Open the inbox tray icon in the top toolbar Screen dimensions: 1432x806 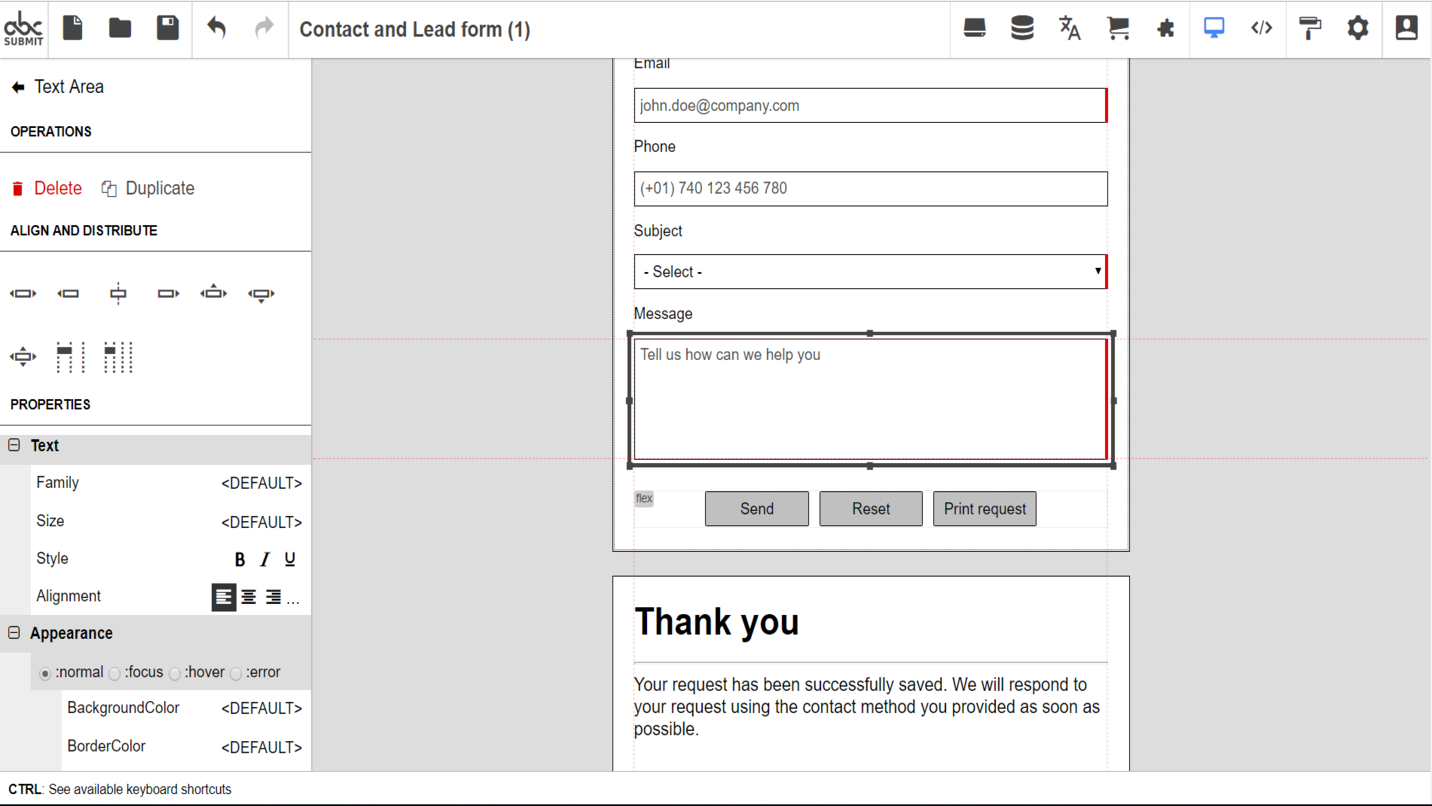(974, 28)
